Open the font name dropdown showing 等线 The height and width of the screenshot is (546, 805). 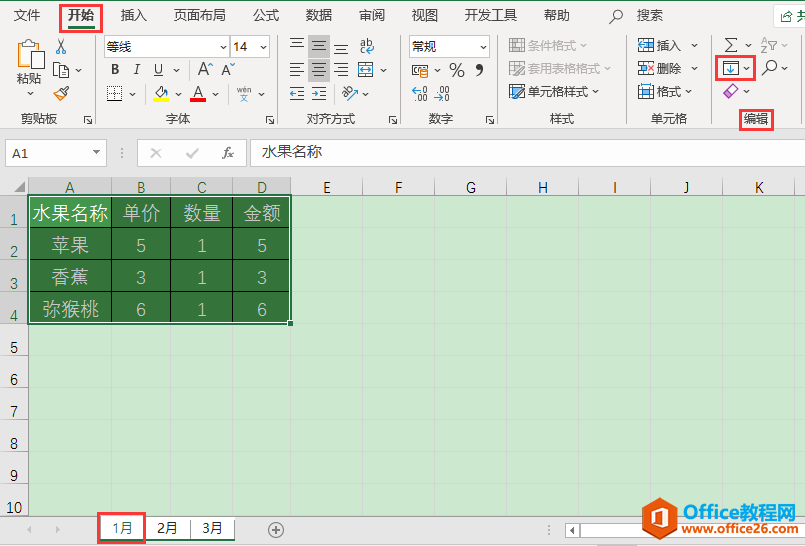coord(166,47)
